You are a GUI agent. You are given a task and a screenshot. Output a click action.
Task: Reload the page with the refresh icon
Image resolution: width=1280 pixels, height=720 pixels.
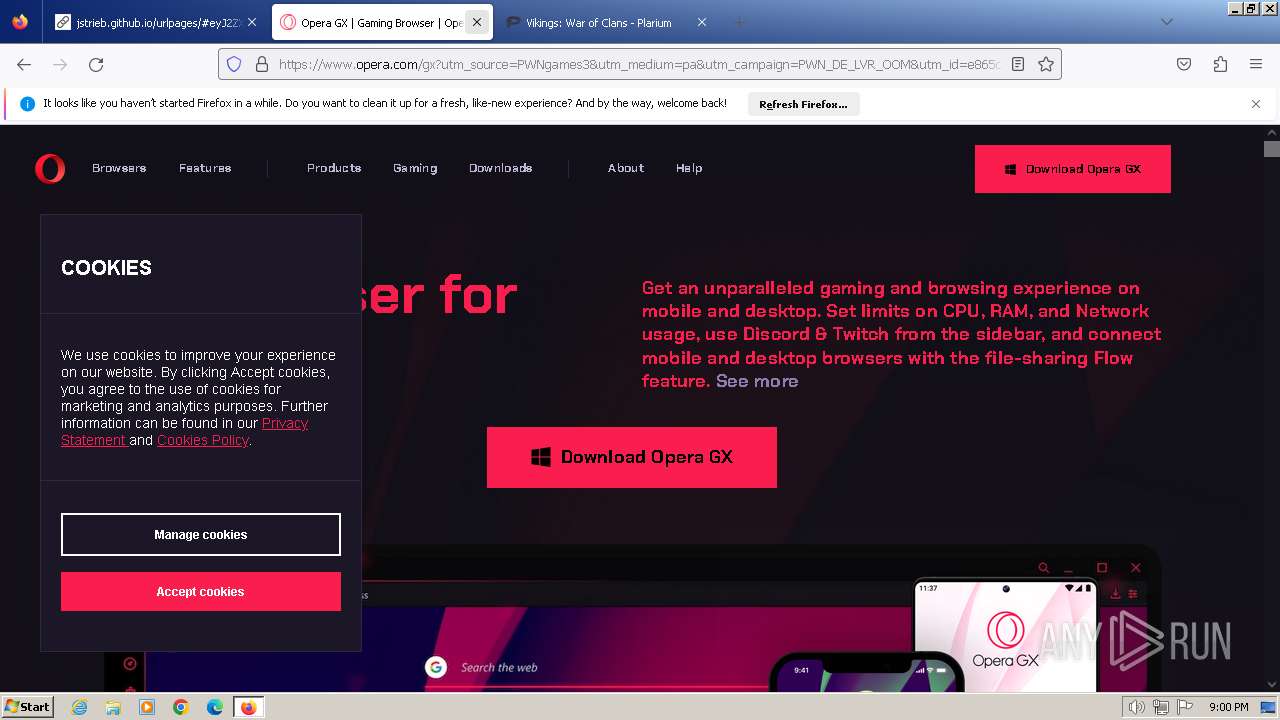96,64
